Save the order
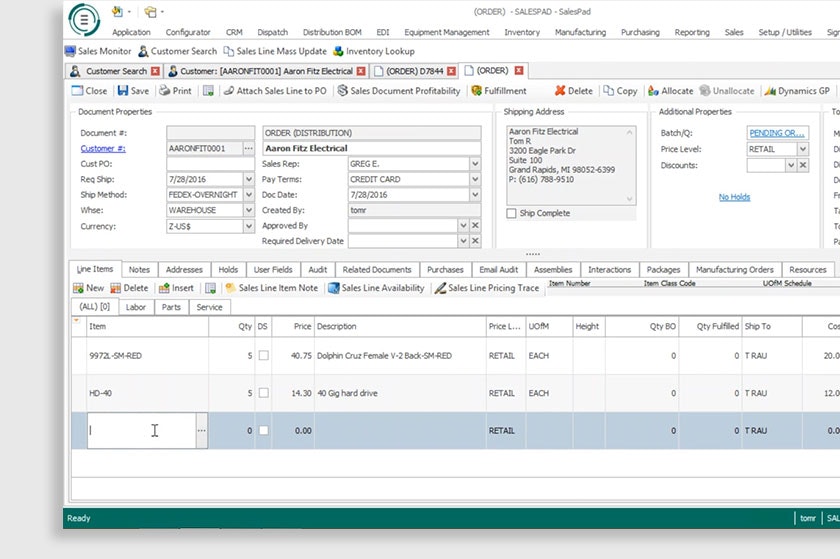The height and width of the screenshot is (559, 840). coord(133,91)
